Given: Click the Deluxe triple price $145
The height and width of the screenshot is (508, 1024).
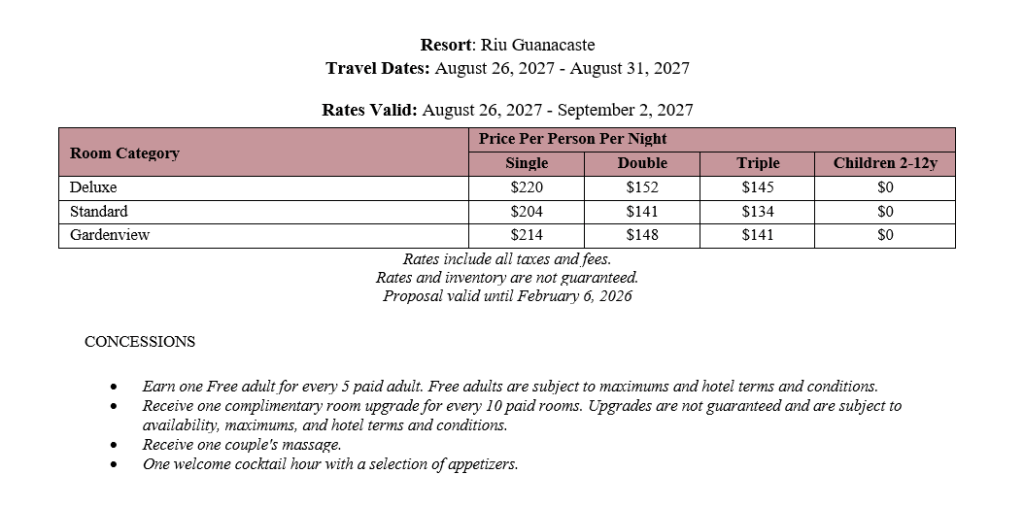Looking at the screenshot, I should [757, 187].
